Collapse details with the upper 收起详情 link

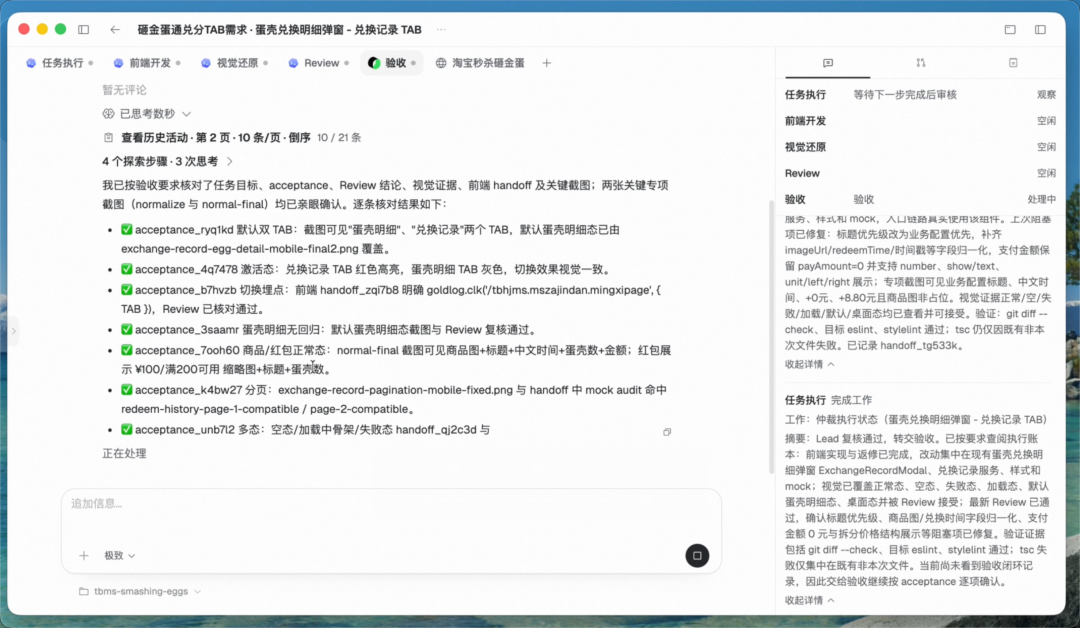(809, 364)
